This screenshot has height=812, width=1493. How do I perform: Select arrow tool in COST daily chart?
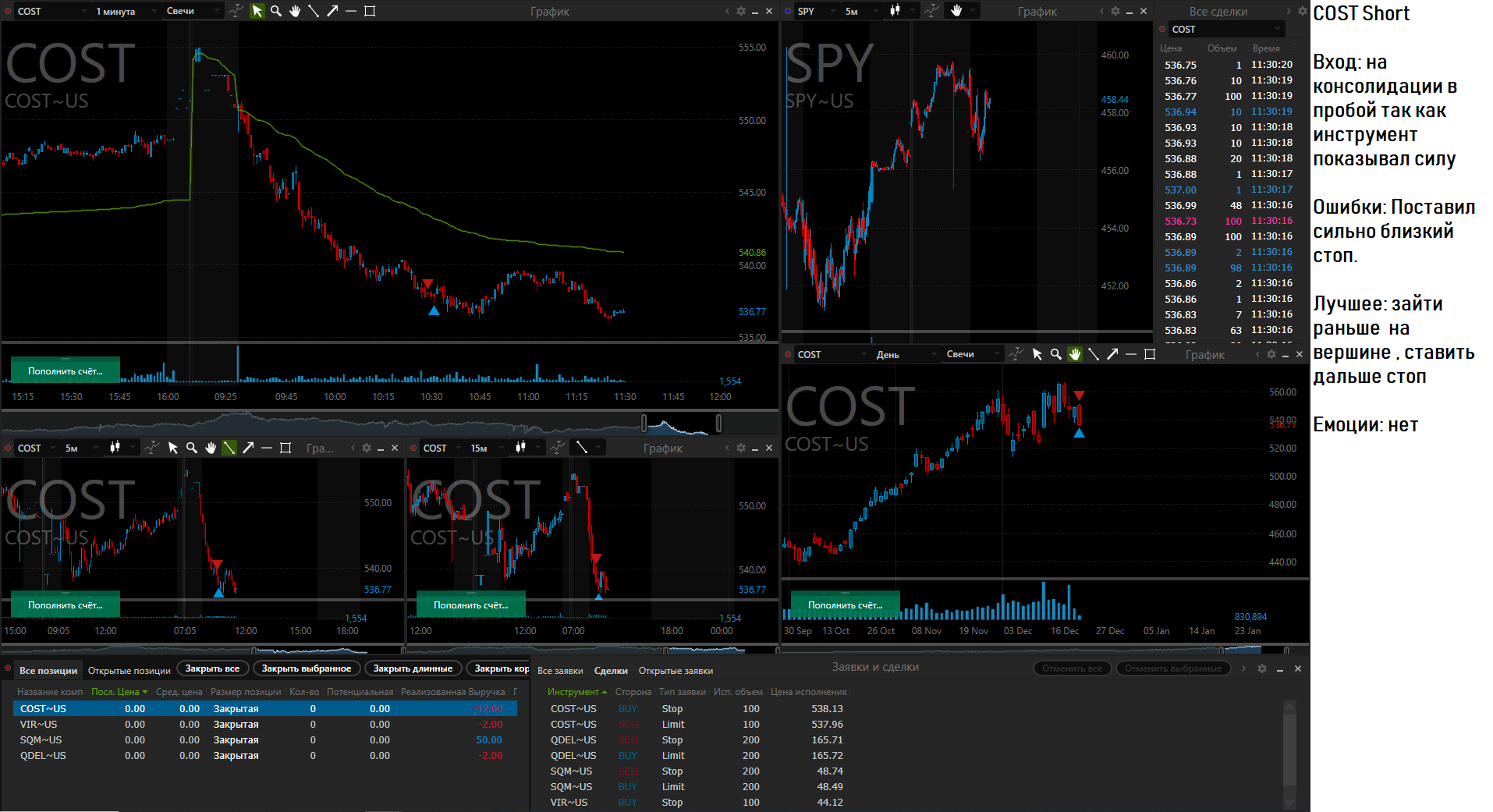[1112, 354]
